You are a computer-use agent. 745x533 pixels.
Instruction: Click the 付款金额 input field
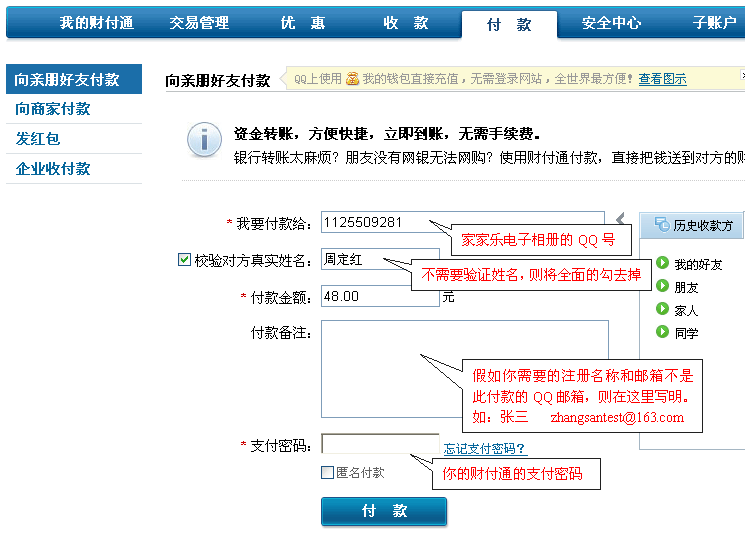tap(380, 296)
